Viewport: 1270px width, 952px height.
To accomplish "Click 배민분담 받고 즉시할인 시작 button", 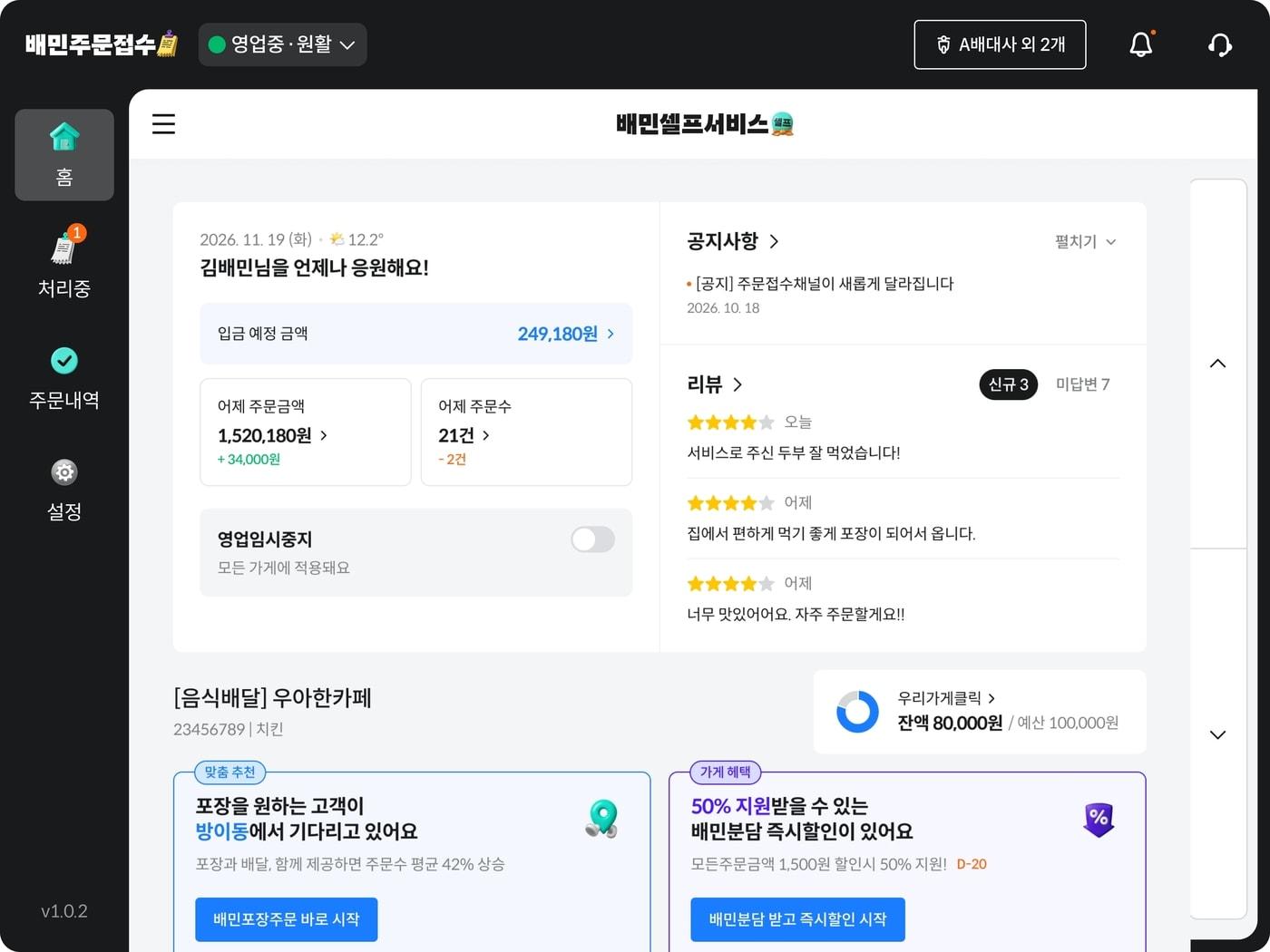I will coord(798,919).
